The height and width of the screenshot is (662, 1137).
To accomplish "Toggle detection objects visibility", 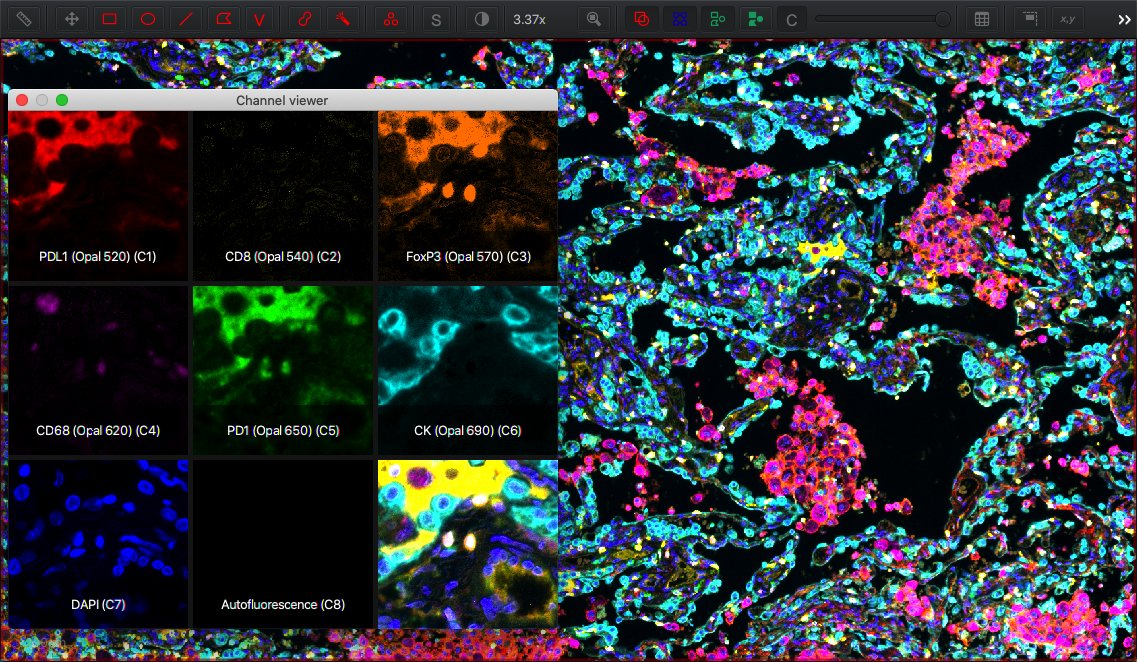I will [x=717, y=19].
